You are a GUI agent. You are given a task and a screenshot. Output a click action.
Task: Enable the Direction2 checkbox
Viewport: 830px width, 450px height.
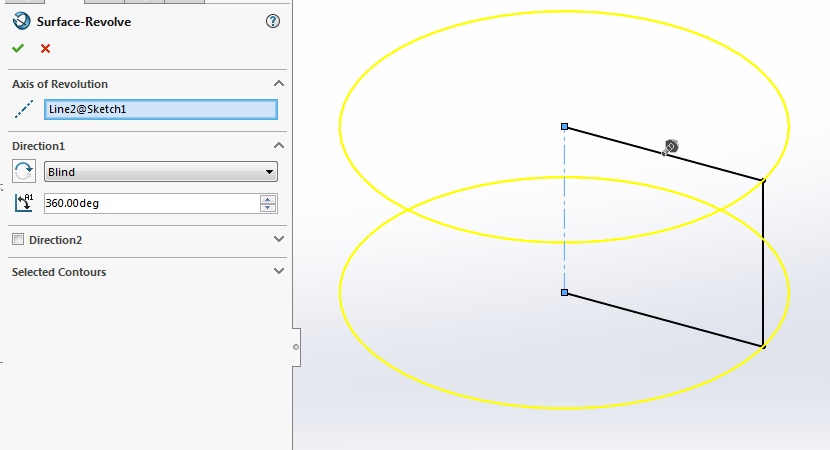(18, 239)
